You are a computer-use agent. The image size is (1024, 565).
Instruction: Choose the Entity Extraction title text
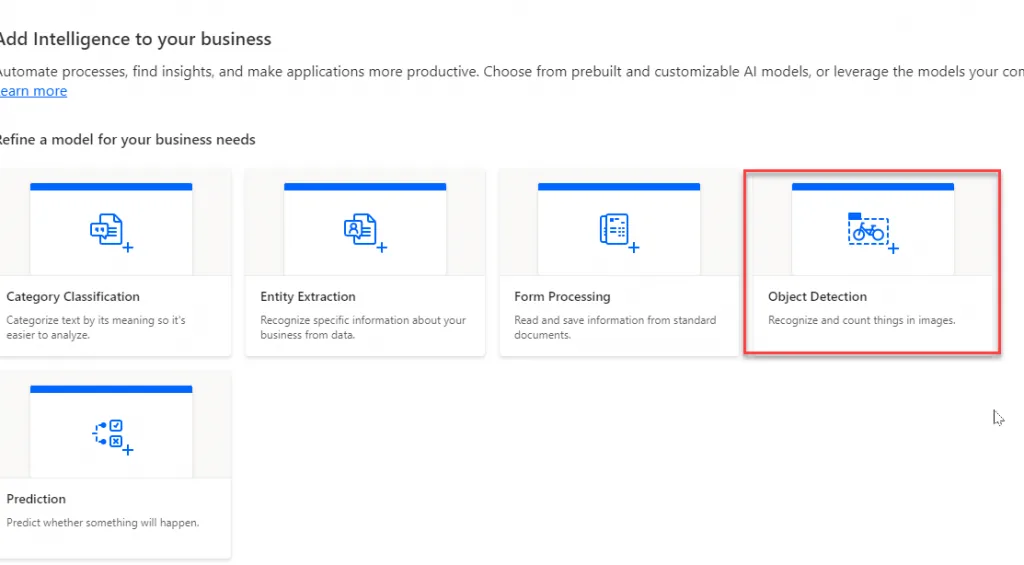[307, 297]
